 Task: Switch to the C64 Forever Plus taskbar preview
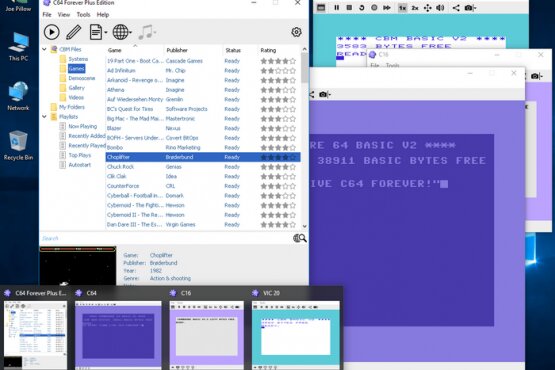pos(35,335)
